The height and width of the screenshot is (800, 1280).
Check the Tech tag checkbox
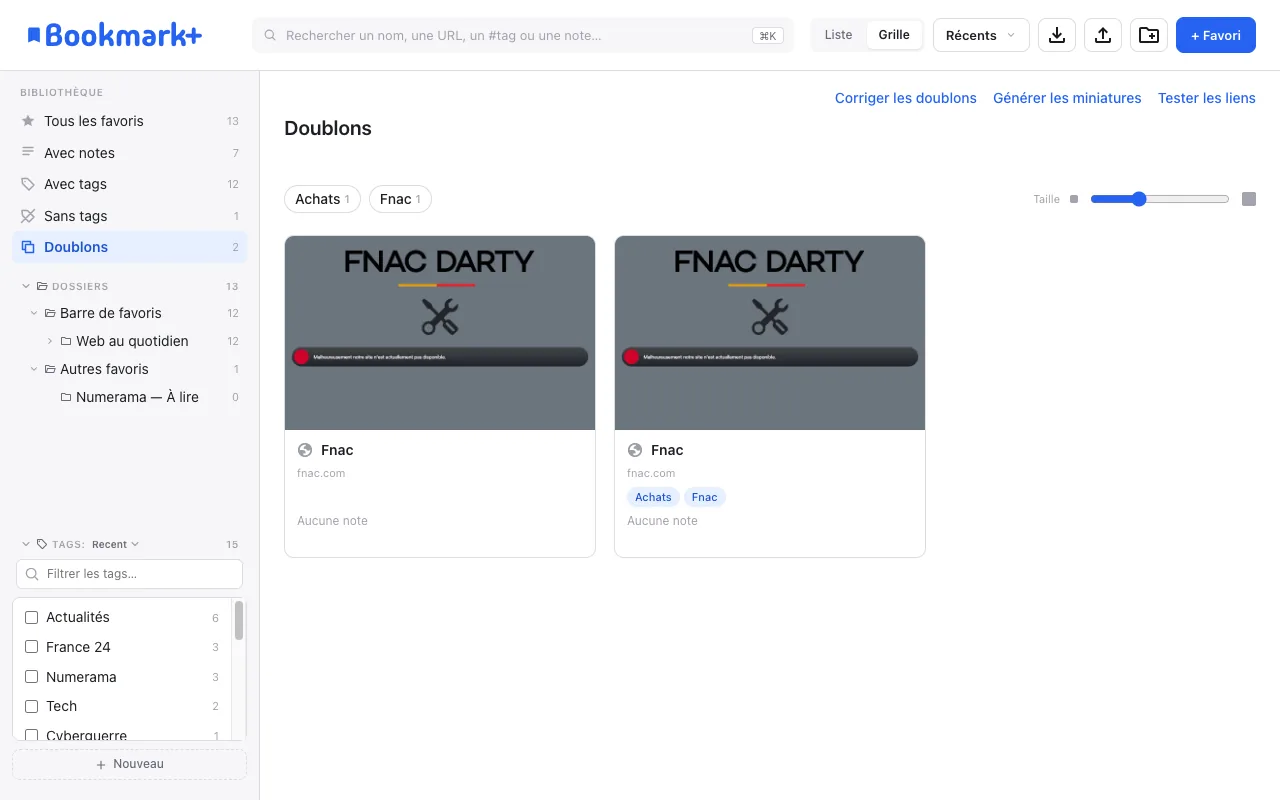click(x=31, y=706)
